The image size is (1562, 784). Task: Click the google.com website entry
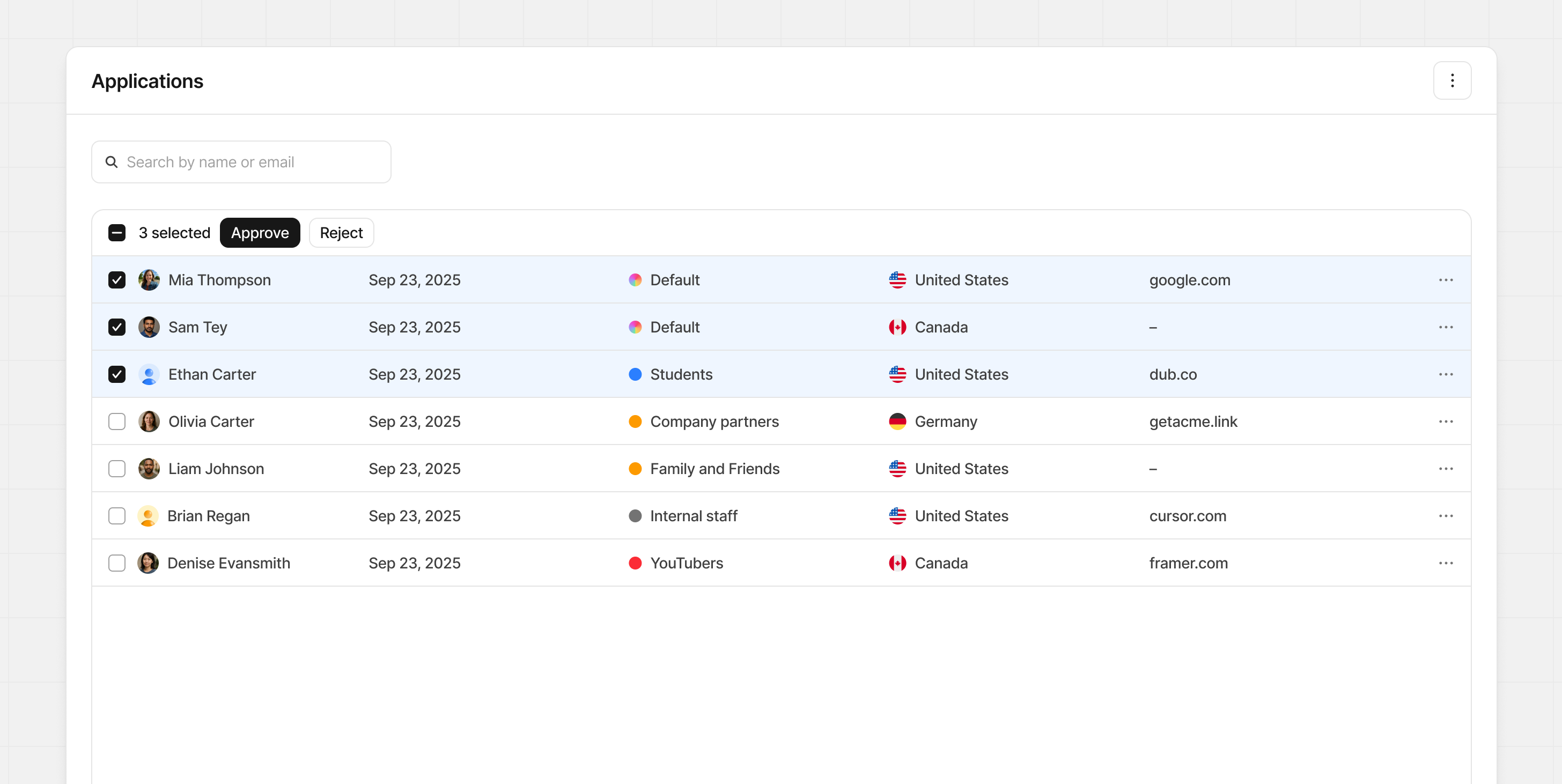pyautogui.click(x=1189, y=280)
